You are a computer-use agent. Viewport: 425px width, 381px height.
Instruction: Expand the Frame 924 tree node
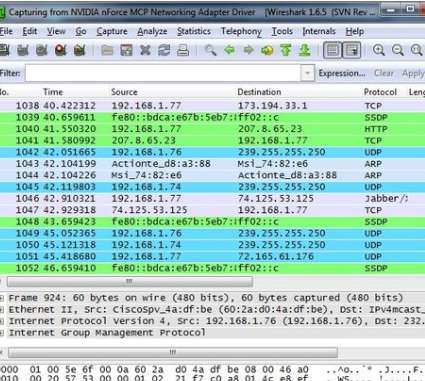click(2, 298)
